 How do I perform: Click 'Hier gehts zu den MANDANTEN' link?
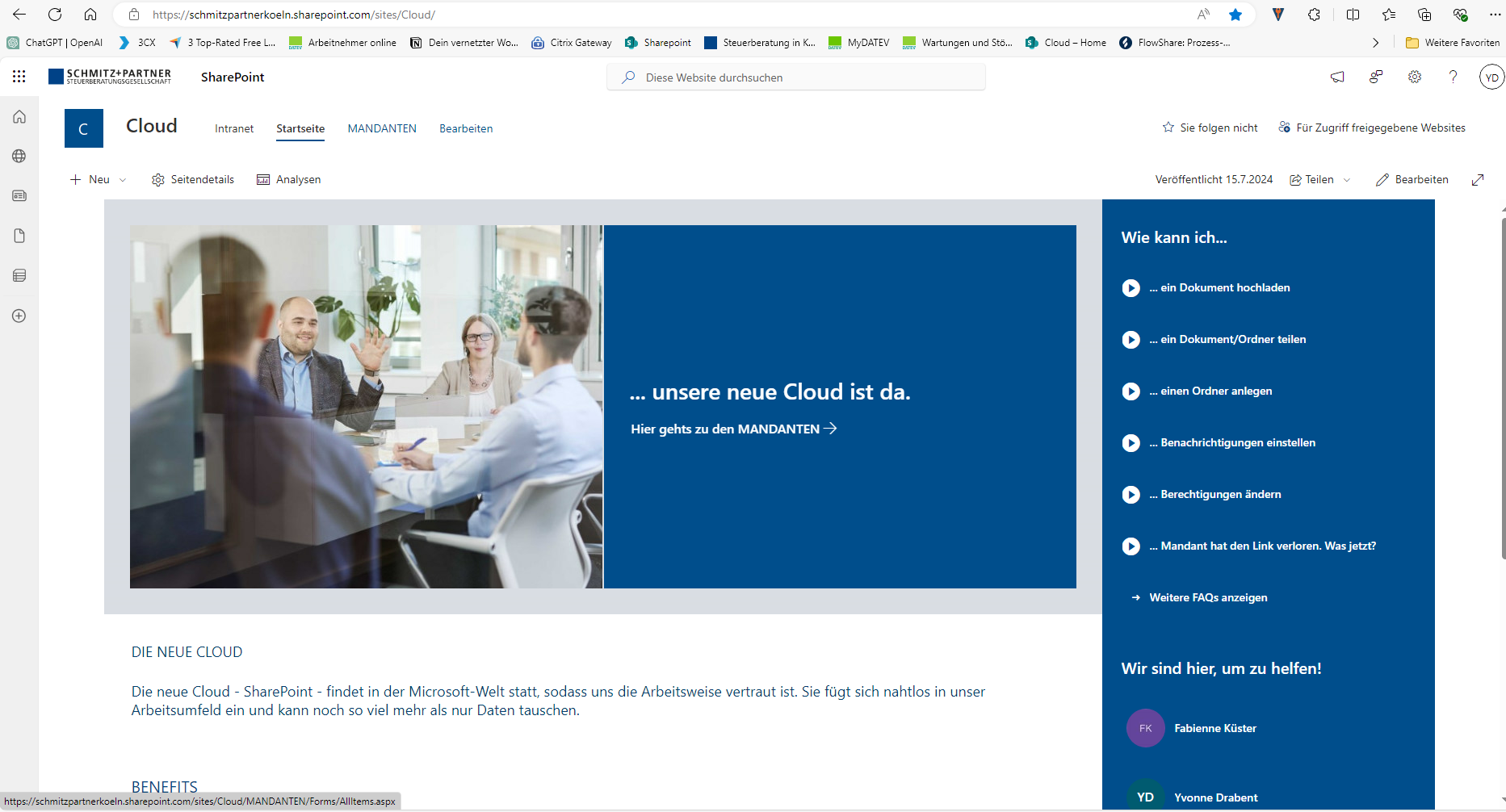click(x=733, y=429)
